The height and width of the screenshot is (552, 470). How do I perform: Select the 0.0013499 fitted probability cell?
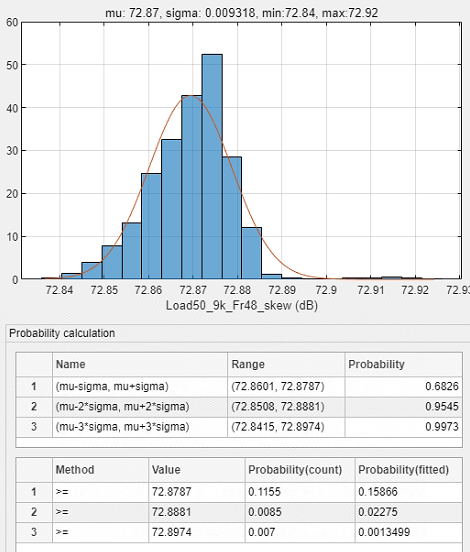tap(409, 532)
